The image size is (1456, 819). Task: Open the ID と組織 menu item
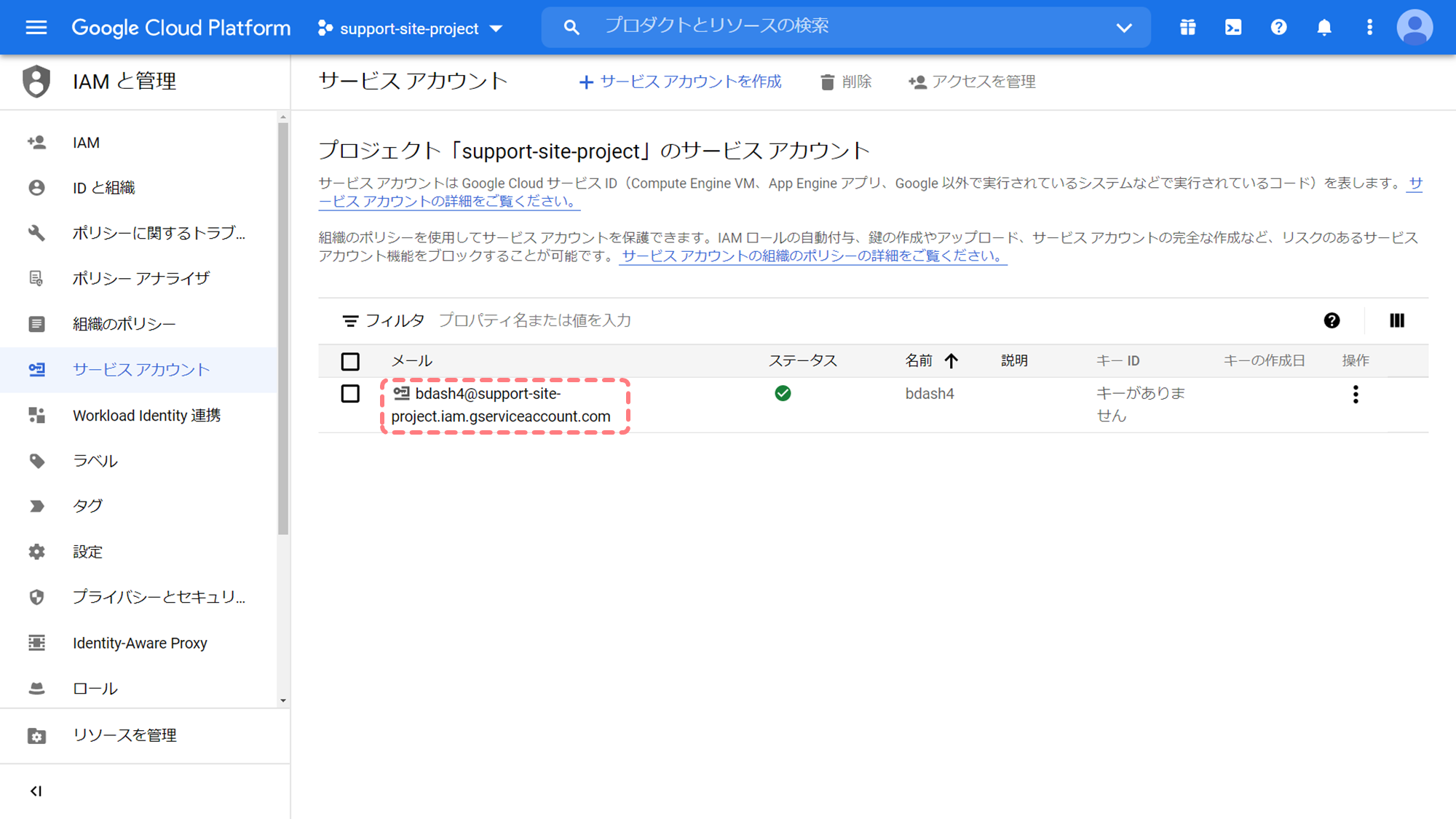[x=138, y=188]
